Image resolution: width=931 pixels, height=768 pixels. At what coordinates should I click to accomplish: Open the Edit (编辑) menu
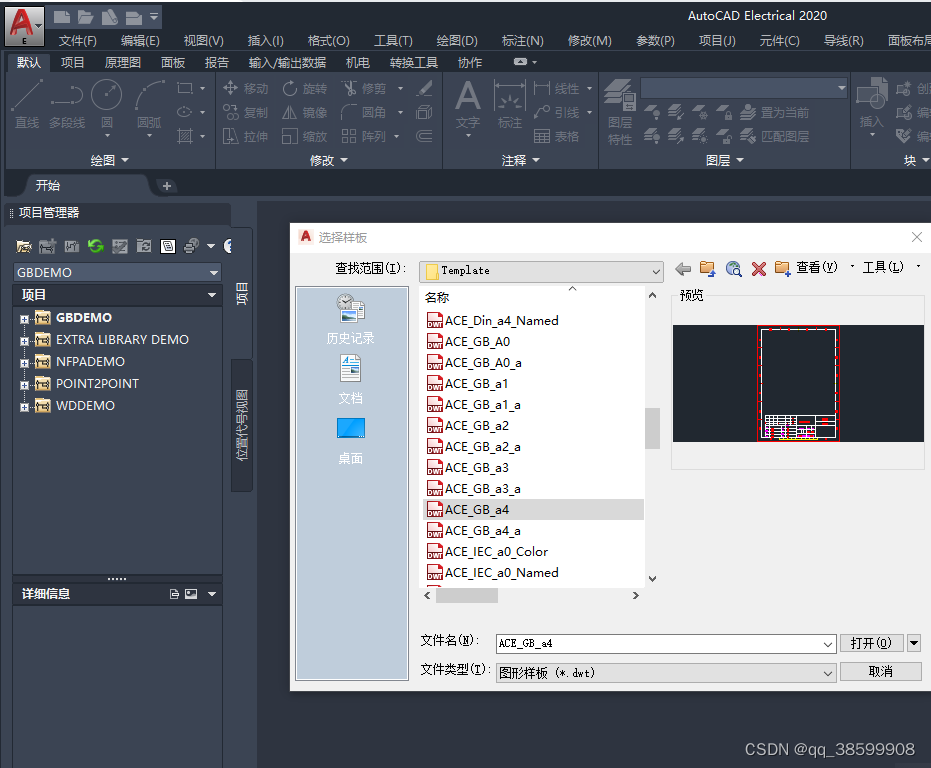pos(140,40)
